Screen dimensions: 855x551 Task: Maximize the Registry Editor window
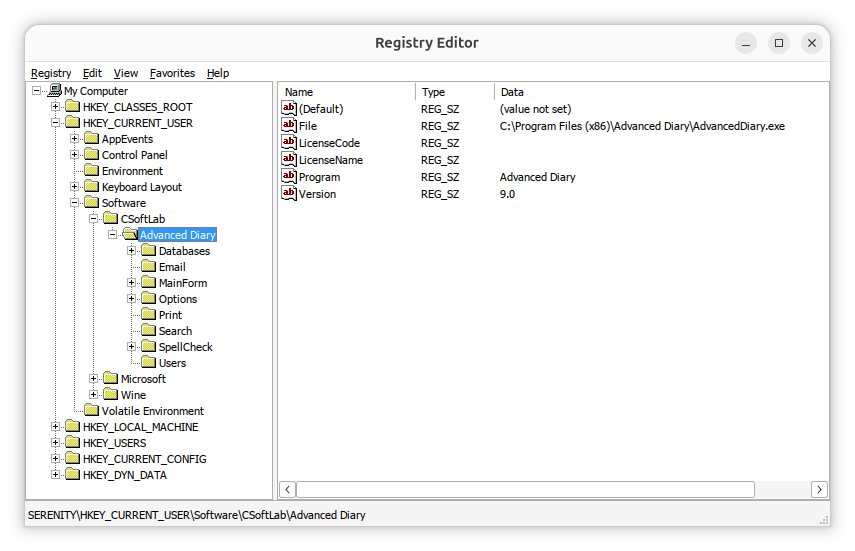[x=779, y=43]
